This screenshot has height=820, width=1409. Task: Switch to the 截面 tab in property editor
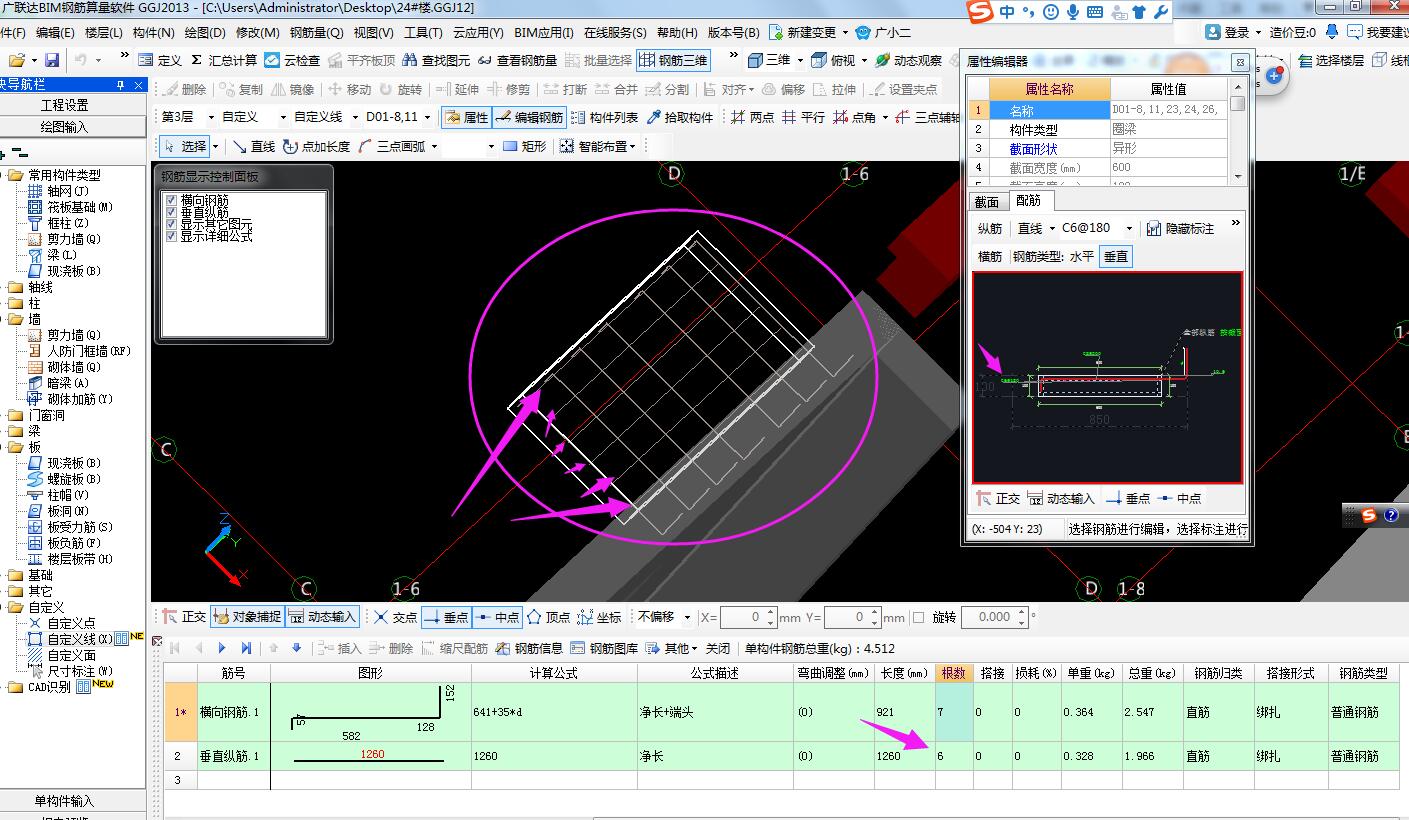coord(987,201)
